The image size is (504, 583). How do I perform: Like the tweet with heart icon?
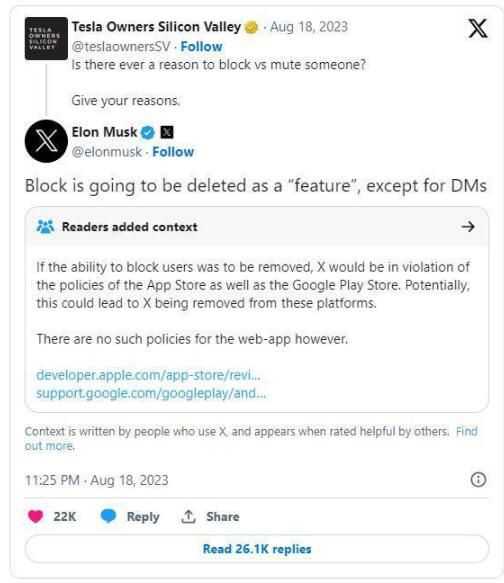pyautogui.click(x=36, y=516)
